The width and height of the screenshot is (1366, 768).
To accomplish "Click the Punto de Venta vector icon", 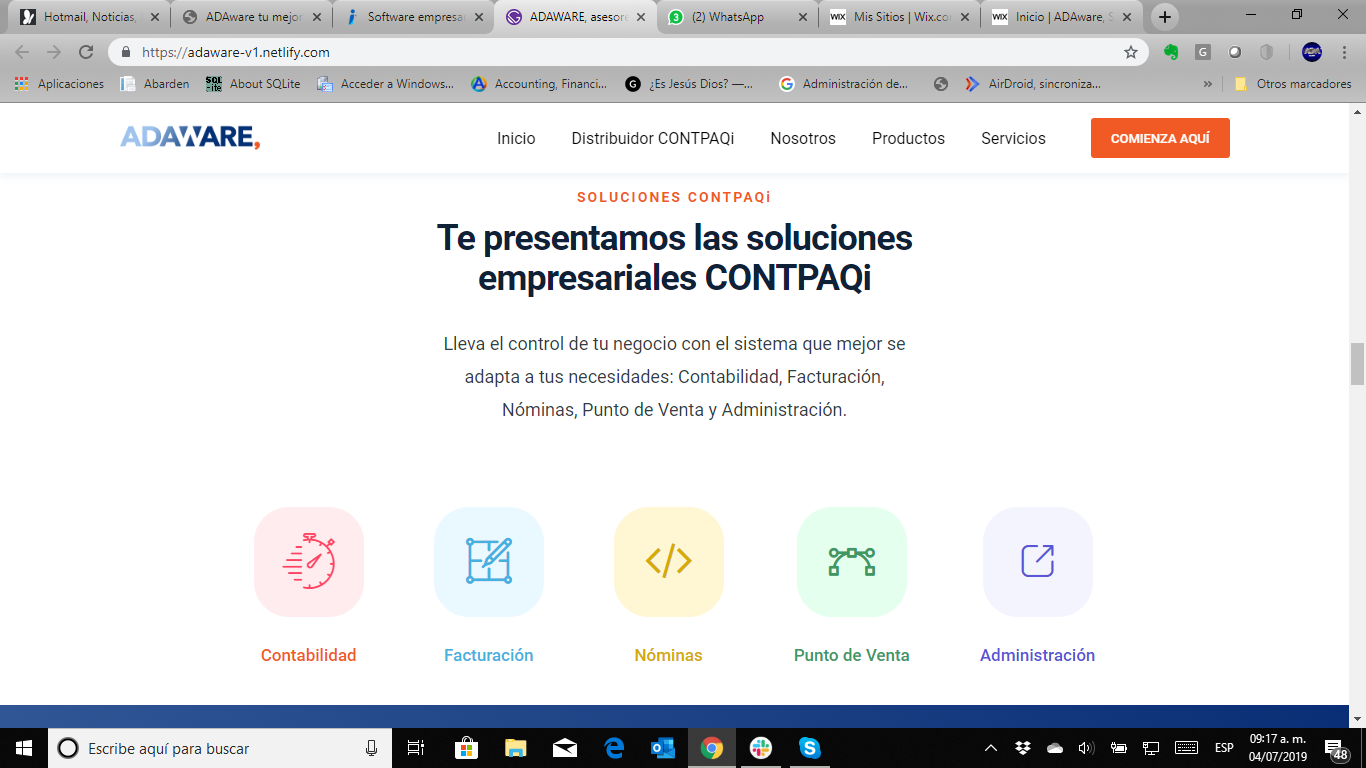I will tap(852, 561).
